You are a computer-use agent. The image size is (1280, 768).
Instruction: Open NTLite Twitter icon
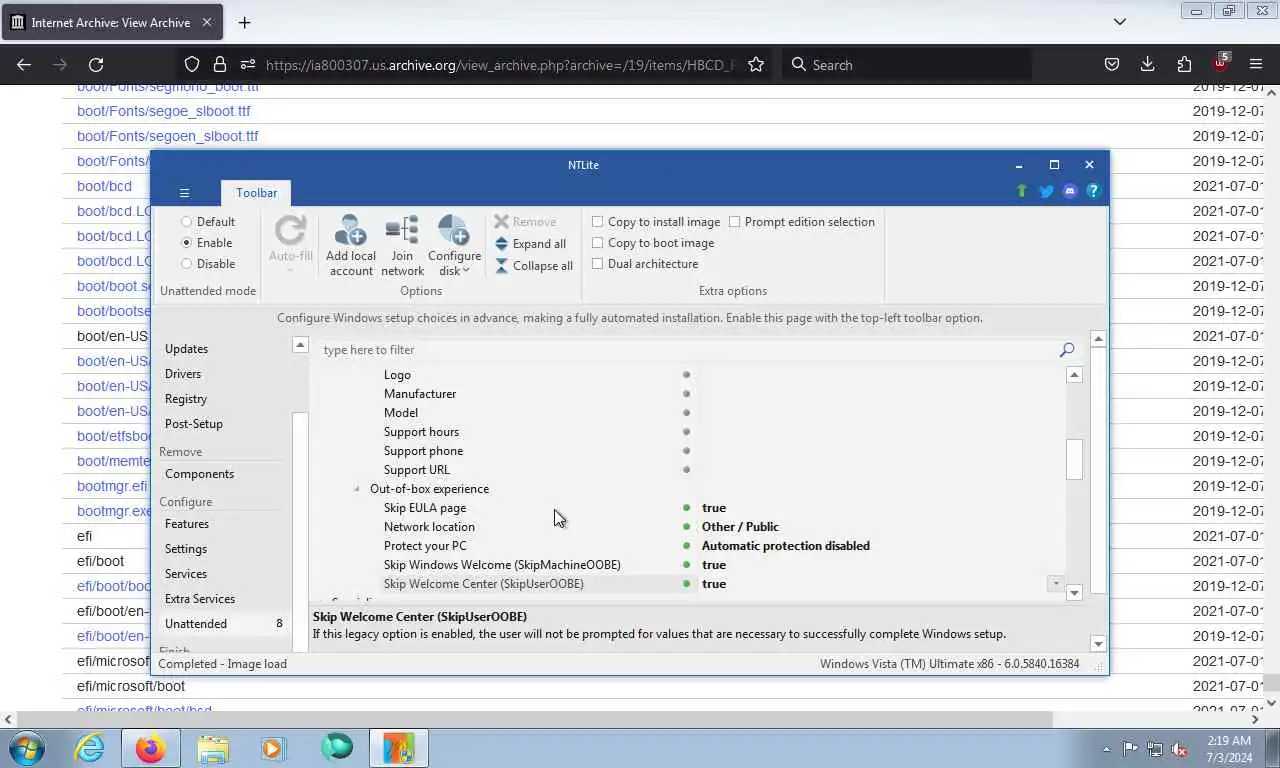pos(1046,191)
